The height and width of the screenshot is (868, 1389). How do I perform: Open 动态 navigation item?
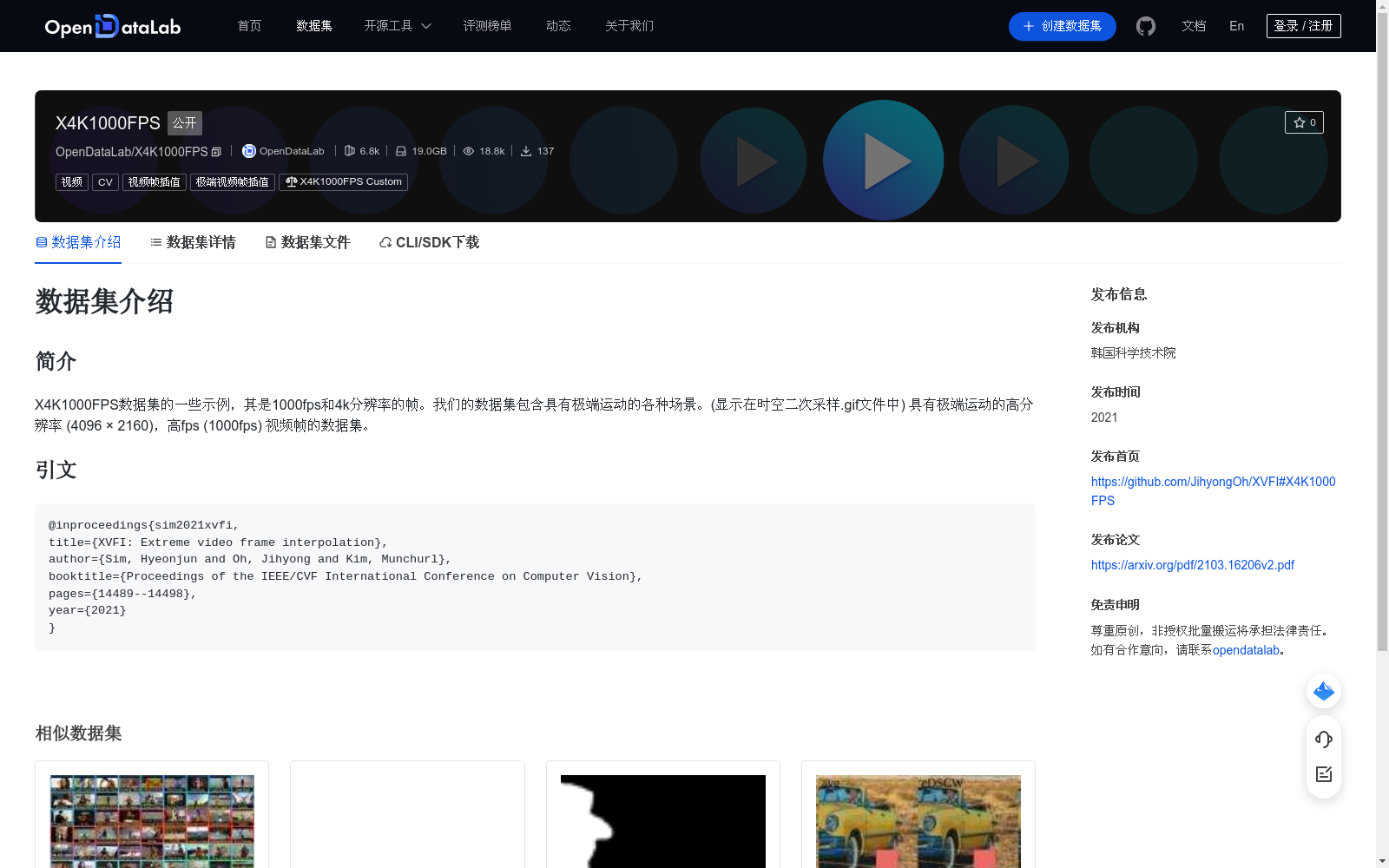[558, 26]
